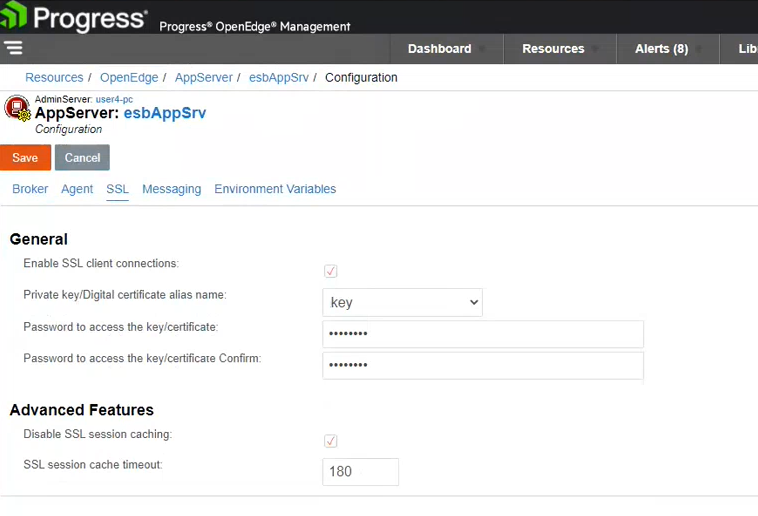
Task: Select the SSL tab
Action: [117, 189]
